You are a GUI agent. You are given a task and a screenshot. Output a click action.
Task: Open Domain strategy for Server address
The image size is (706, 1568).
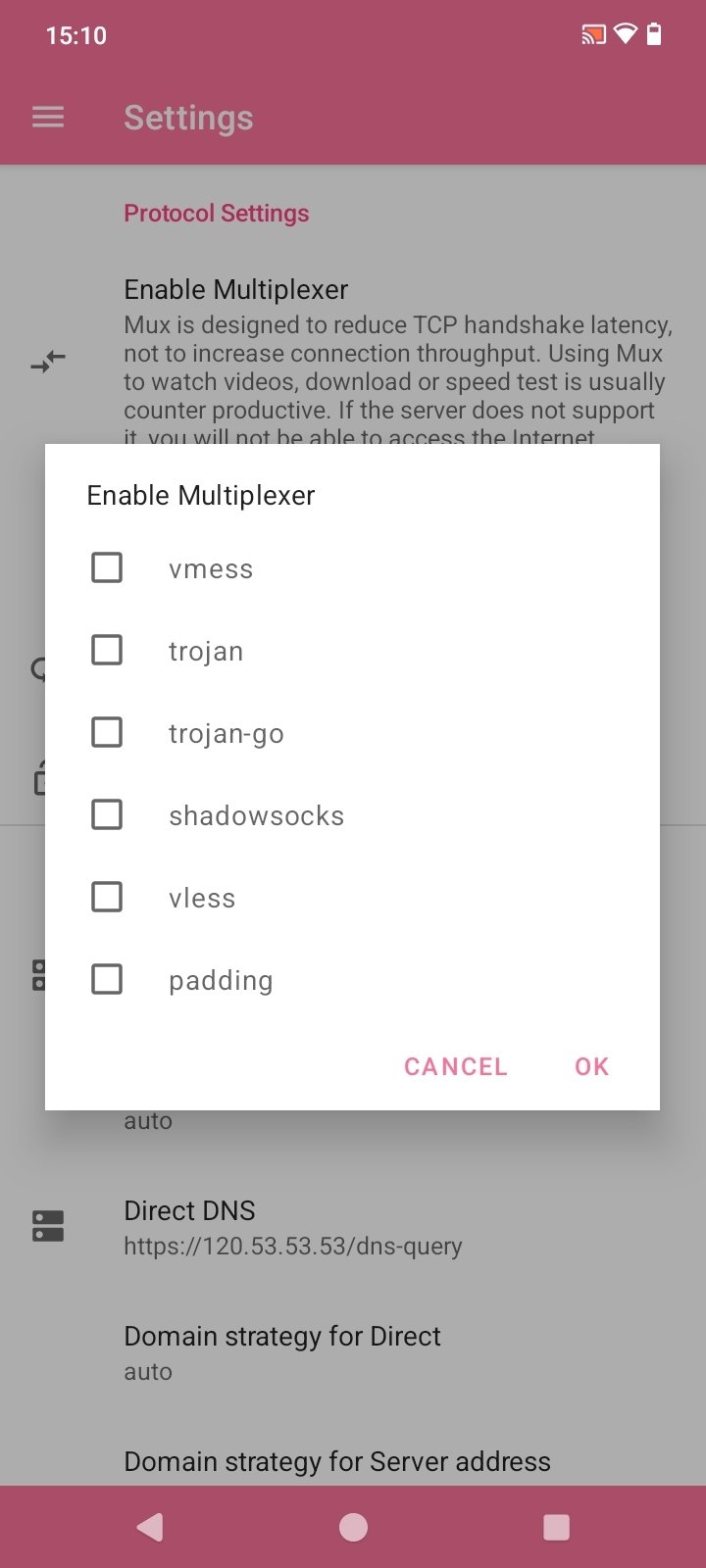point(337,1462)
